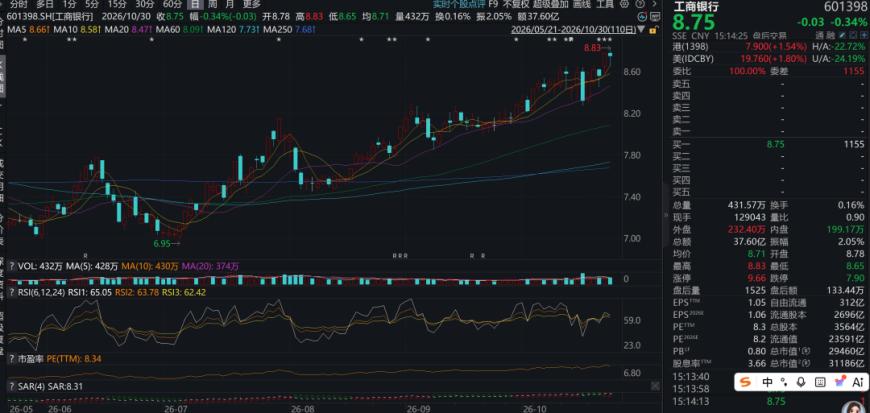Toggle the punctuation mode in the IME bar

pyautogui.click(x=784, y=382)
